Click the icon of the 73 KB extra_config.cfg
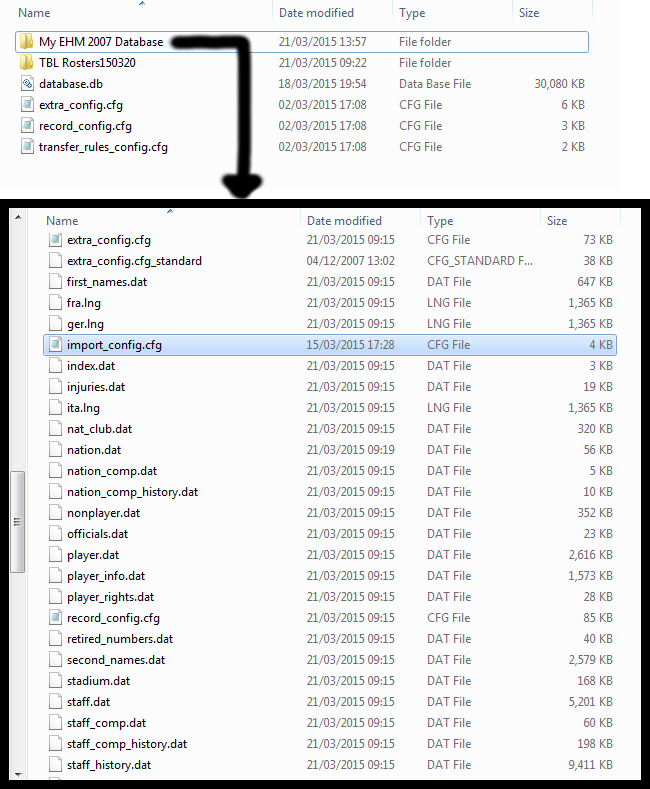Viewport: 650px width, 789px height. pyautogui.click(x=55, y=240)
